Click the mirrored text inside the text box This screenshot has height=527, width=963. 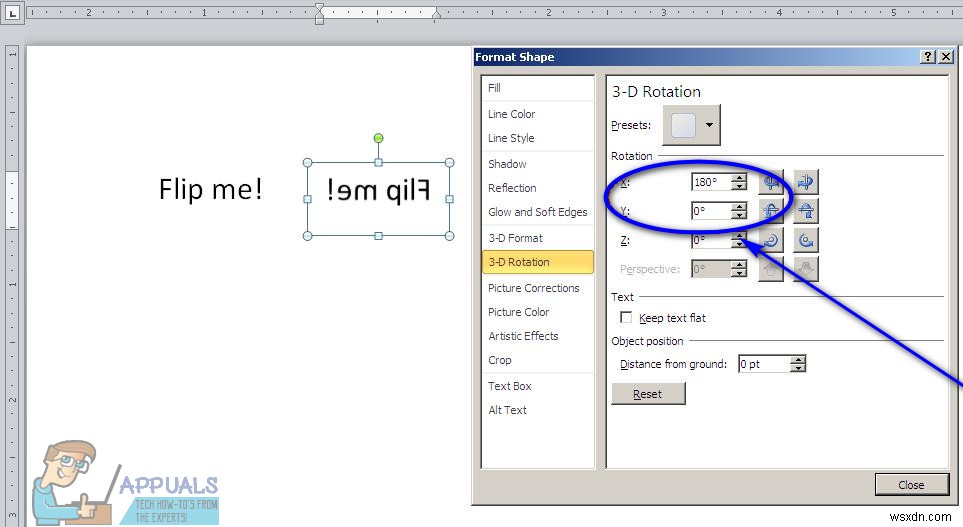point(378,190)
